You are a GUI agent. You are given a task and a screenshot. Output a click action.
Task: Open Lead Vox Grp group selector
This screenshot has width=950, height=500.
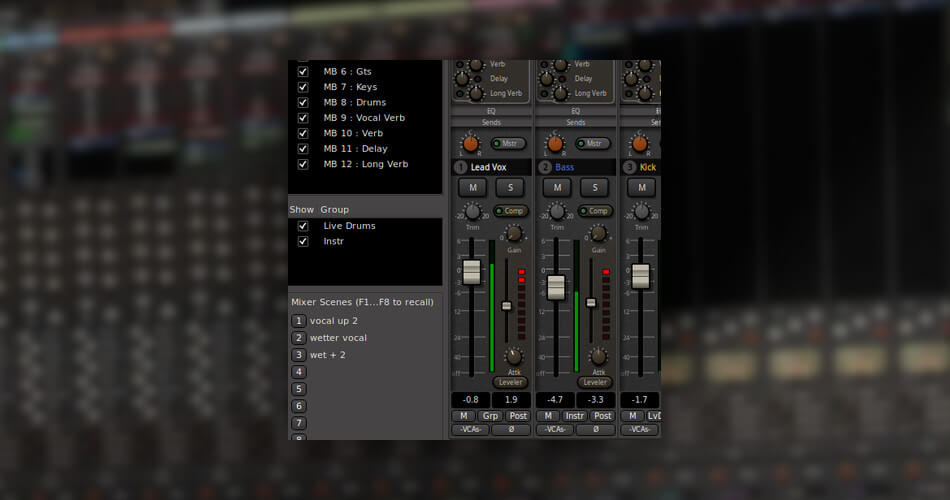click(490, 416)
